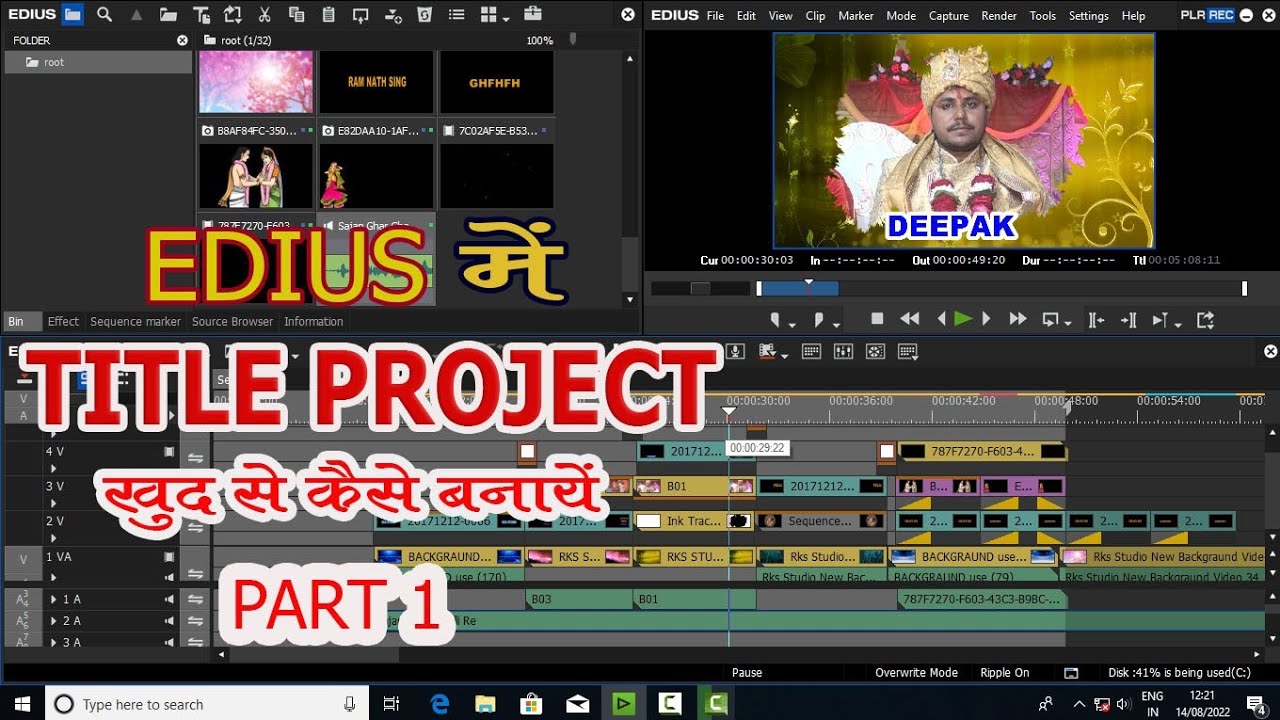Click the Tools briefcase icon in bin
Viewport: 1280px width, 720px height.
532,15
